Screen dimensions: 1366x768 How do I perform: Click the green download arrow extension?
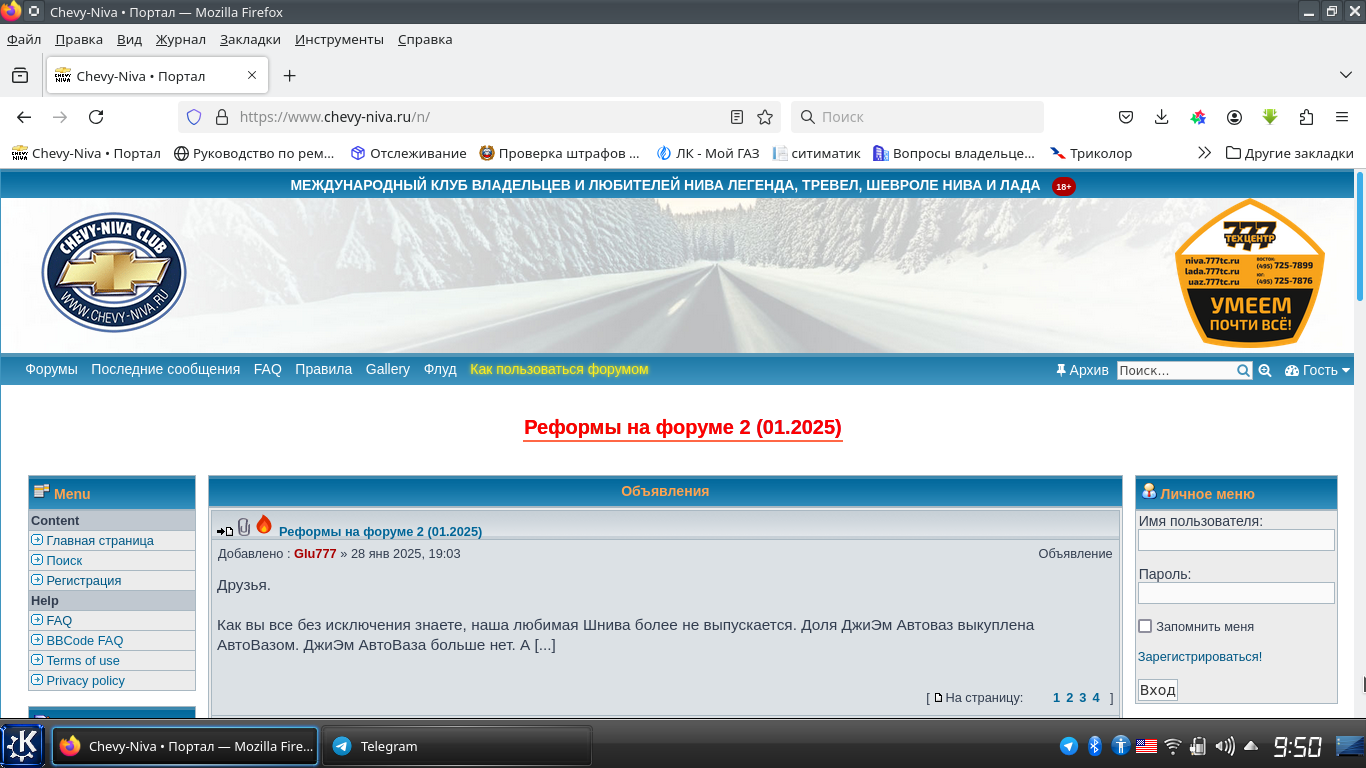click(1270, 117)
